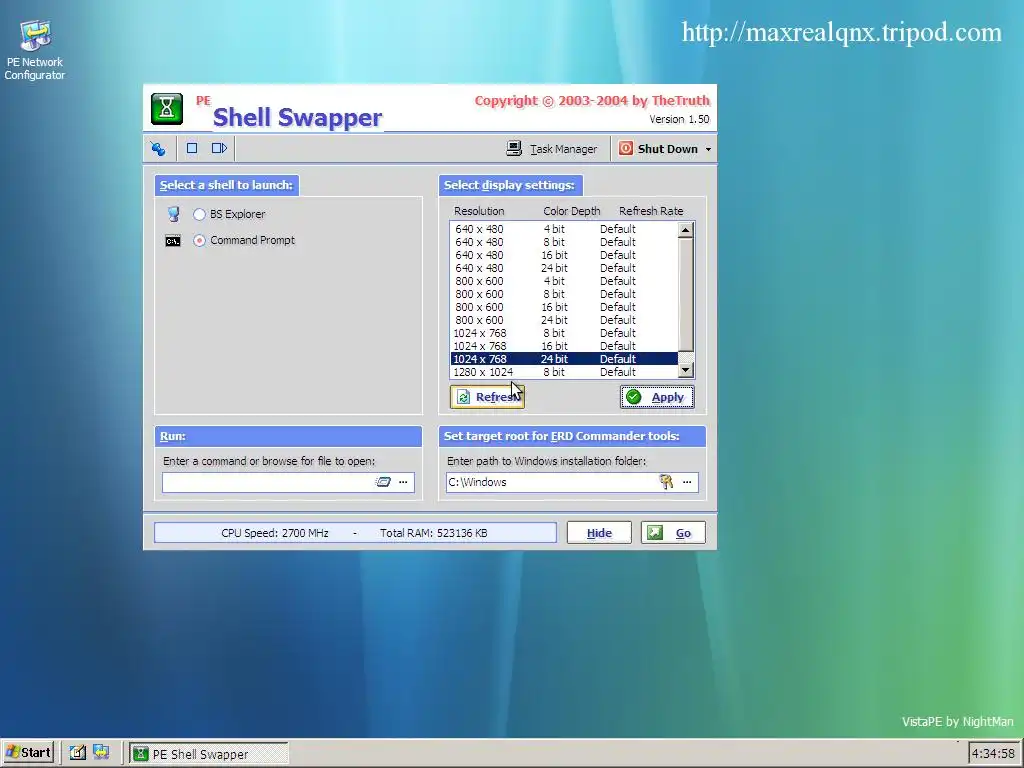1024x768 pixels.
Task: Click the single square window toolbar icon
Action: coord(192,148)
